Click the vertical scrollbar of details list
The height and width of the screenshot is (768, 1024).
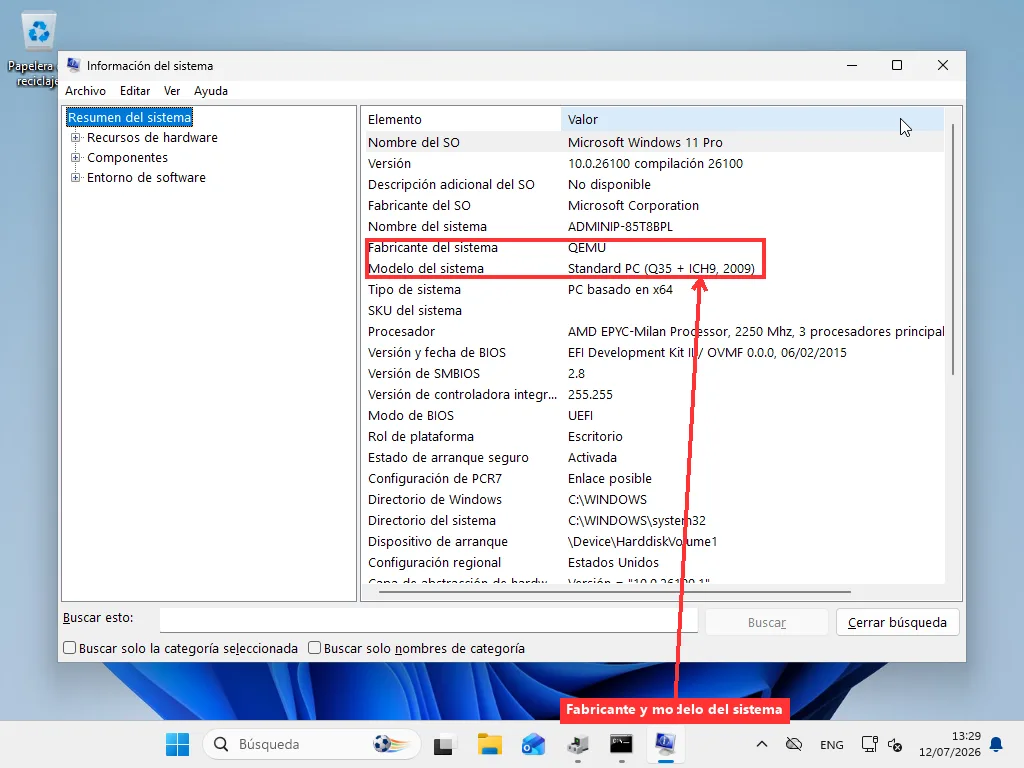(953, 250)
